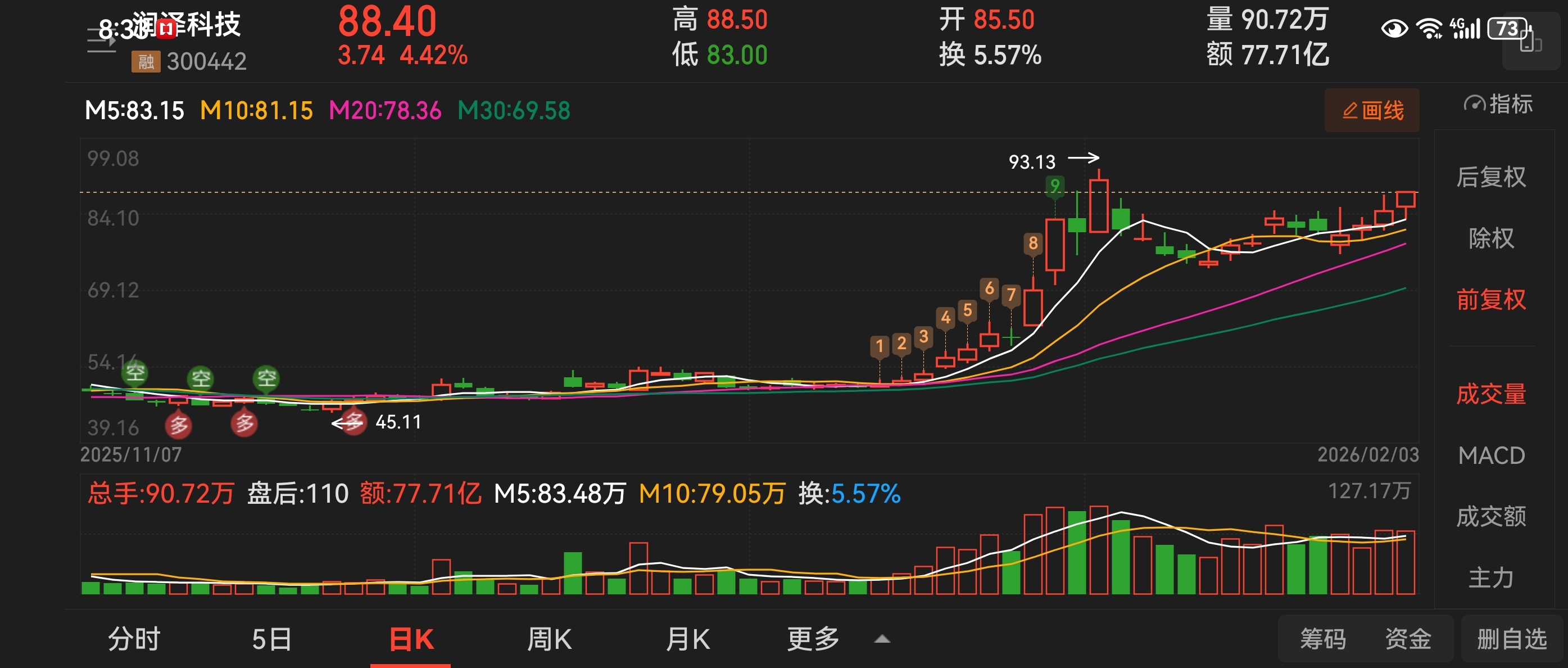Click the arrow next to 更多
The height and width of the screenshot is (668, 1568).
coord(882,639)
